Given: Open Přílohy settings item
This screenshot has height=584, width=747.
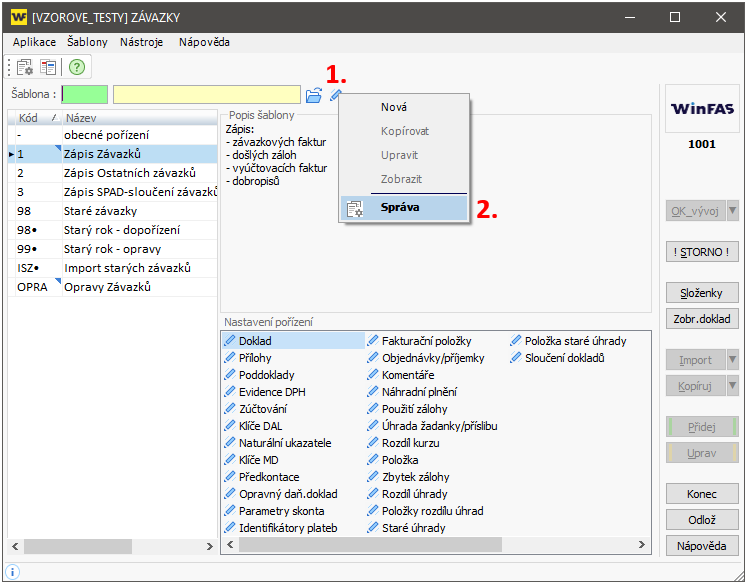Looking at the screenshot, I should click(248, 358).
